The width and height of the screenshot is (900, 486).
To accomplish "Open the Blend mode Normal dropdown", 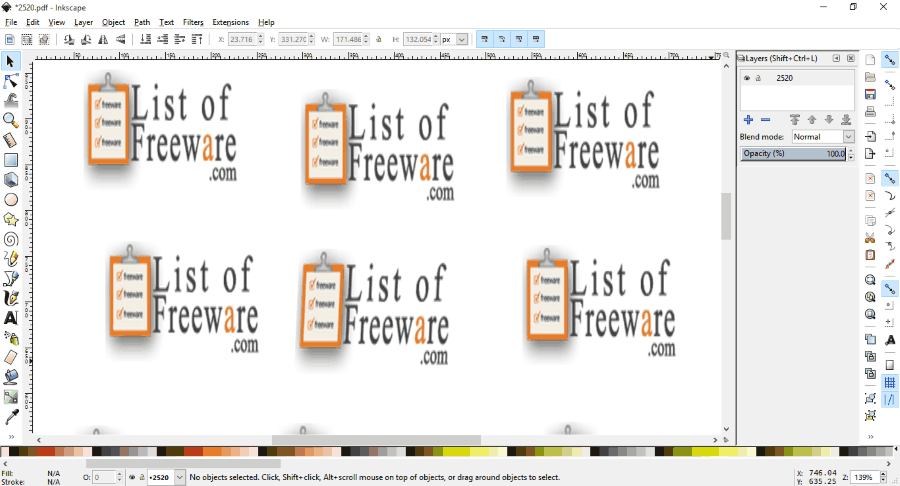I will point(823,137).
